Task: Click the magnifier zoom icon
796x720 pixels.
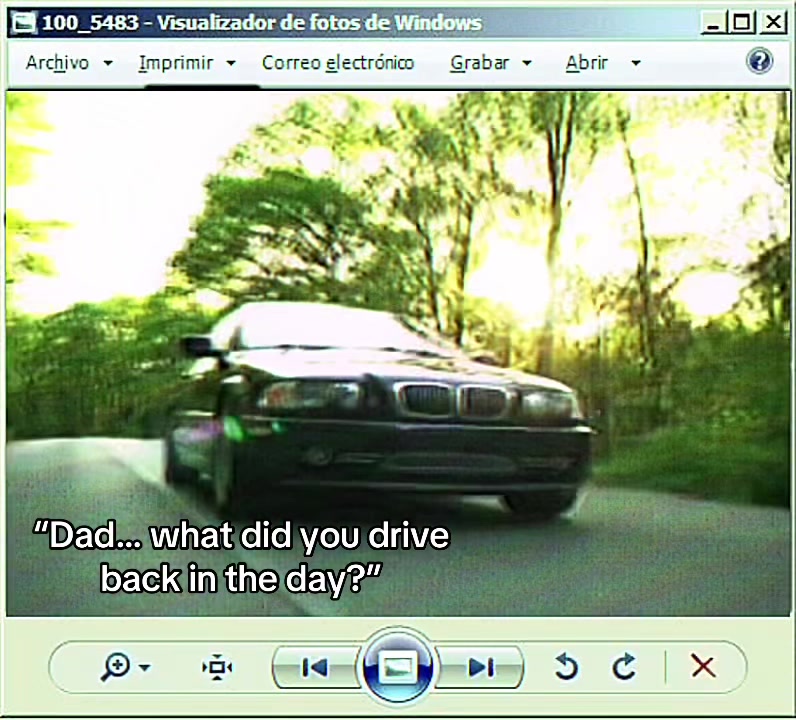Action: pyautogui.click(x=115, y=667)
